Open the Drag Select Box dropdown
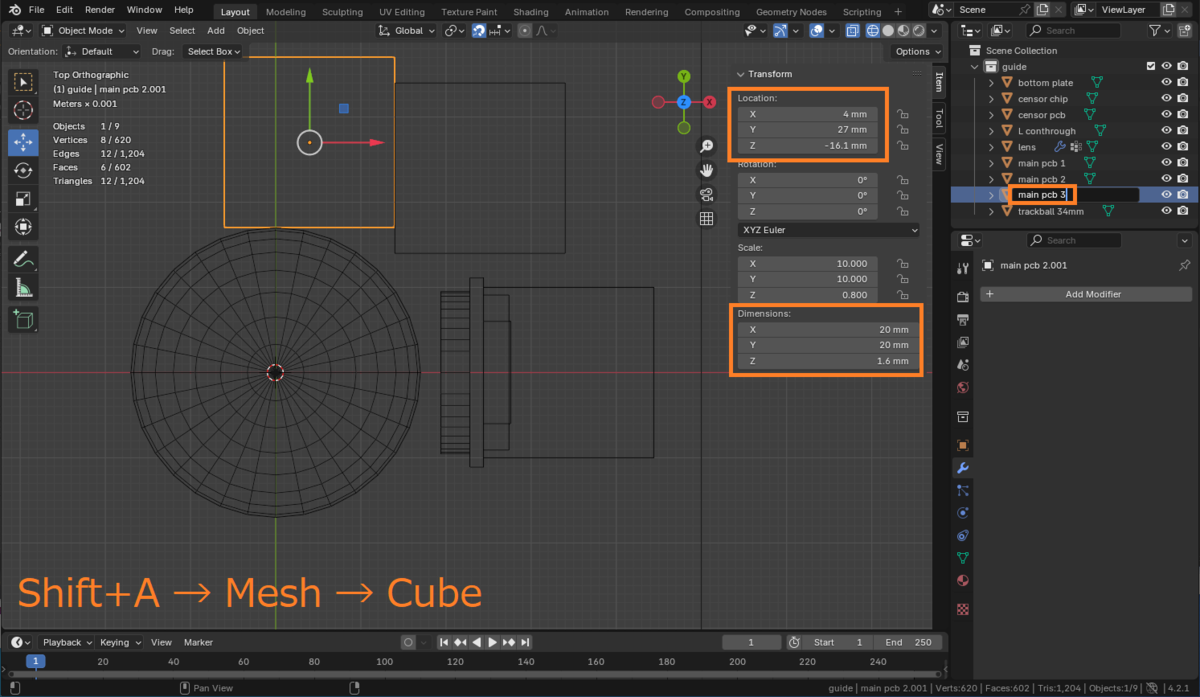1200x697 pixels. coord(213,51)
